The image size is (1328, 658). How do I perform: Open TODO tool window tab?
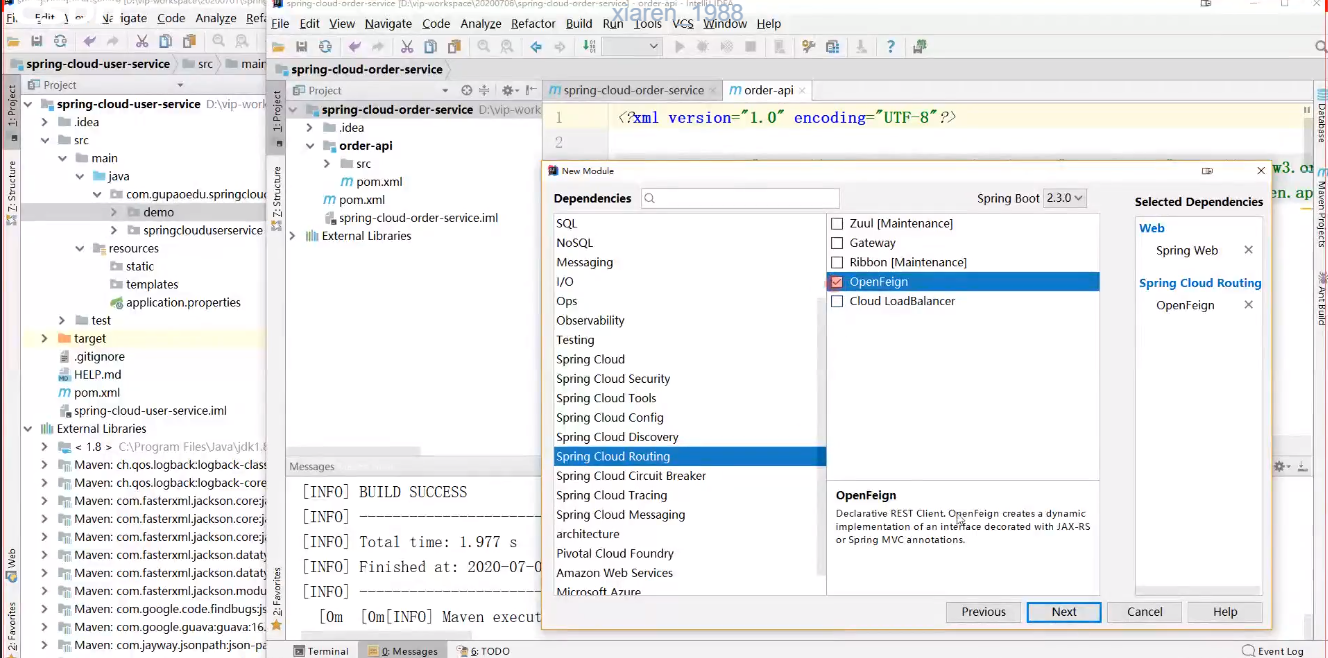pos(484,651)
